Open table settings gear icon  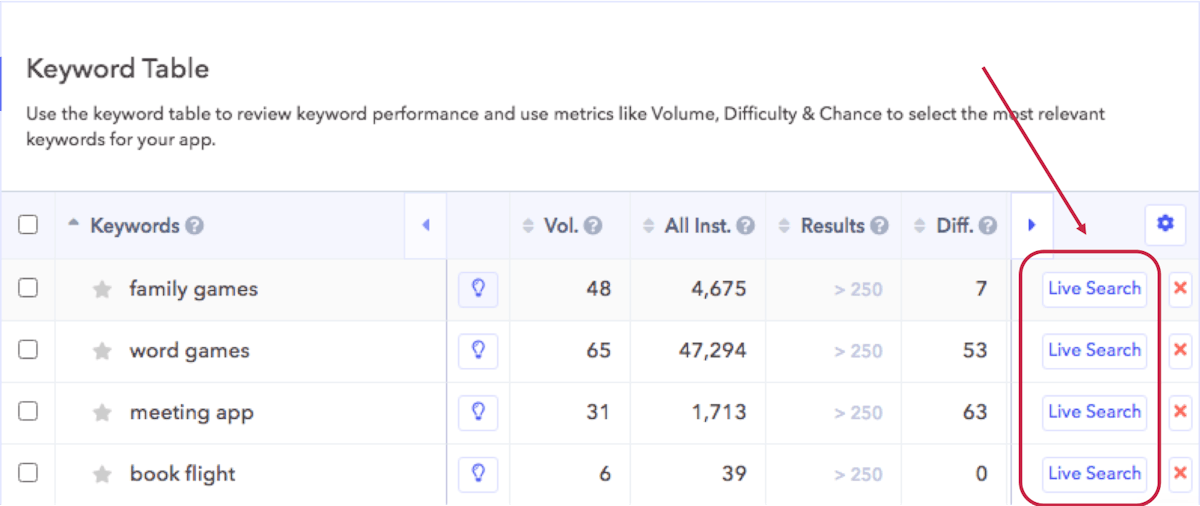click(x=1165, y=224)
